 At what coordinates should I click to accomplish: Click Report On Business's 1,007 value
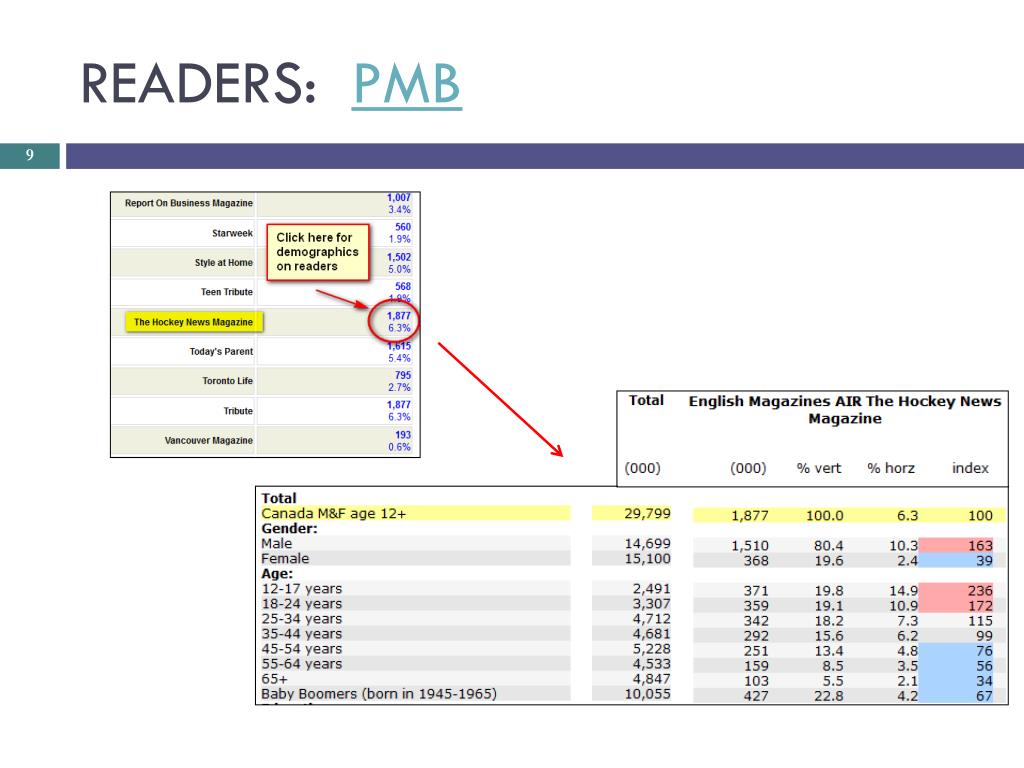click(x=398, y=197)
